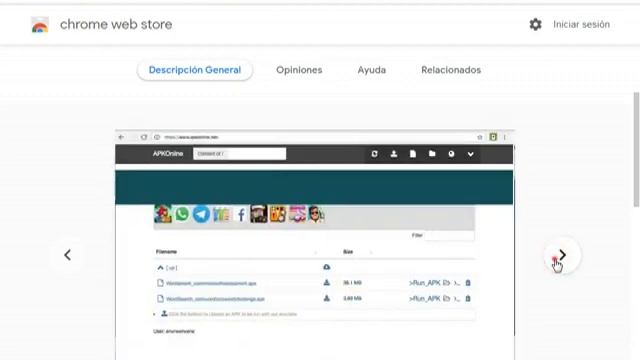Click the folder icon in APKOnline toolbar
640x360 pixels.
pyautogui.click(x=432, y=154)
